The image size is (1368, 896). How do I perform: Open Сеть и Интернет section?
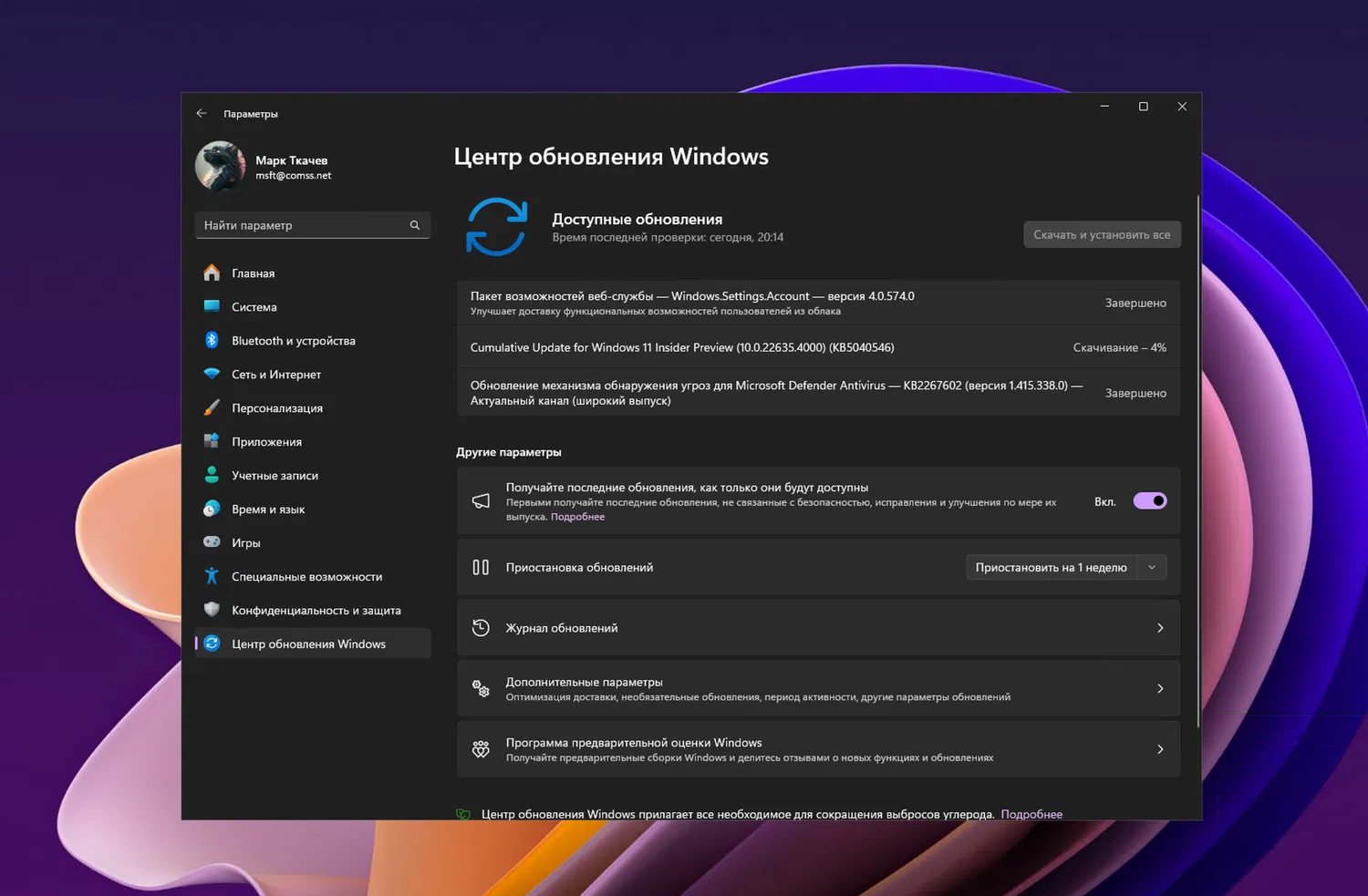pos(313,374)
